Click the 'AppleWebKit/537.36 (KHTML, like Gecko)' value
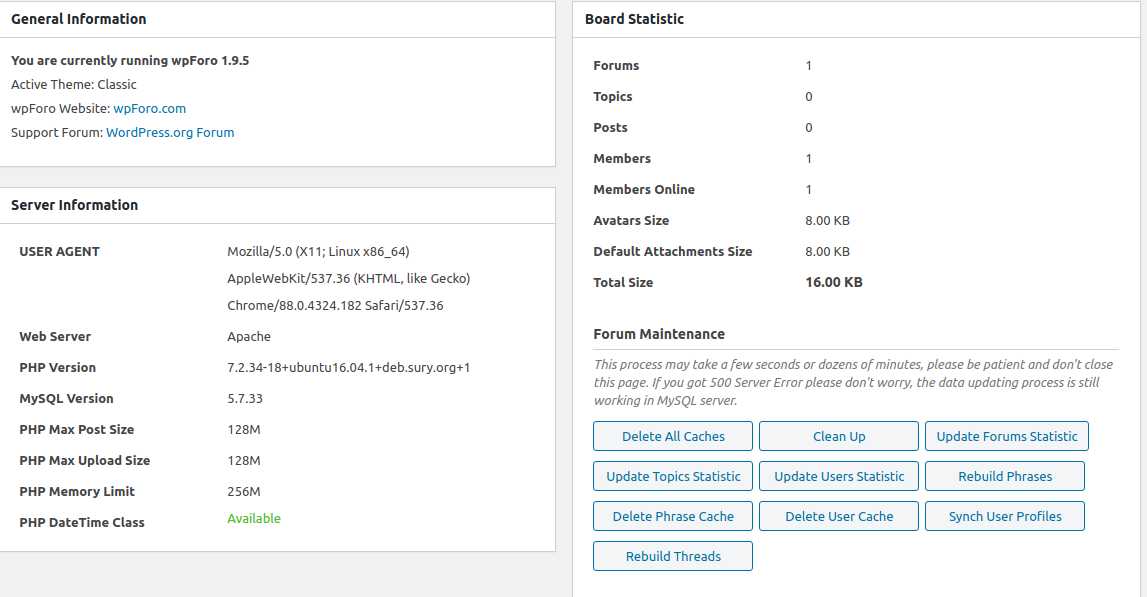The image size is (1147, 597). (348, 279)
